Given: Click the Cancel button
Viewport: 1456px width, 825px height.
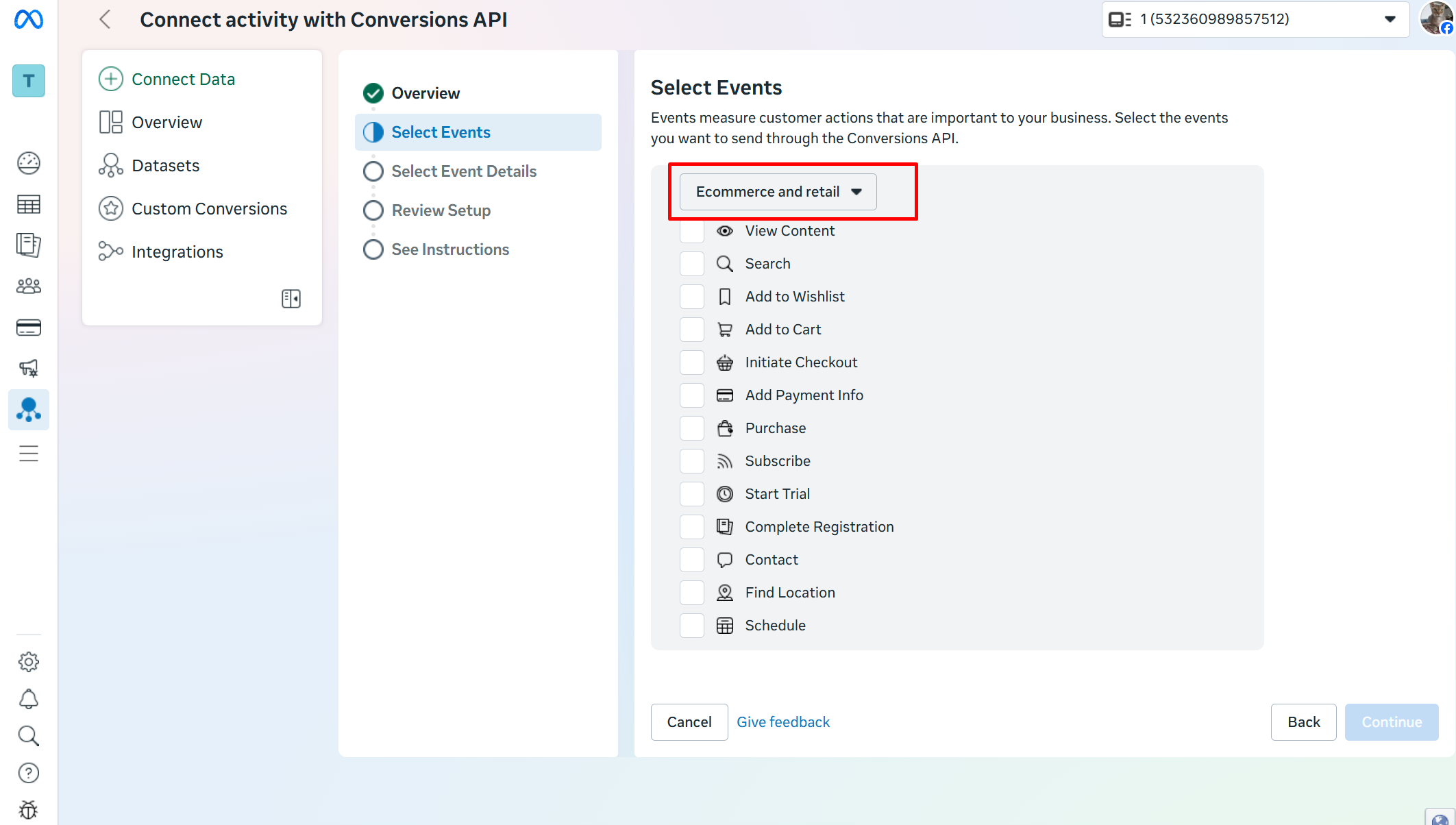Looking at the screenshot, I should coord(689,722).
